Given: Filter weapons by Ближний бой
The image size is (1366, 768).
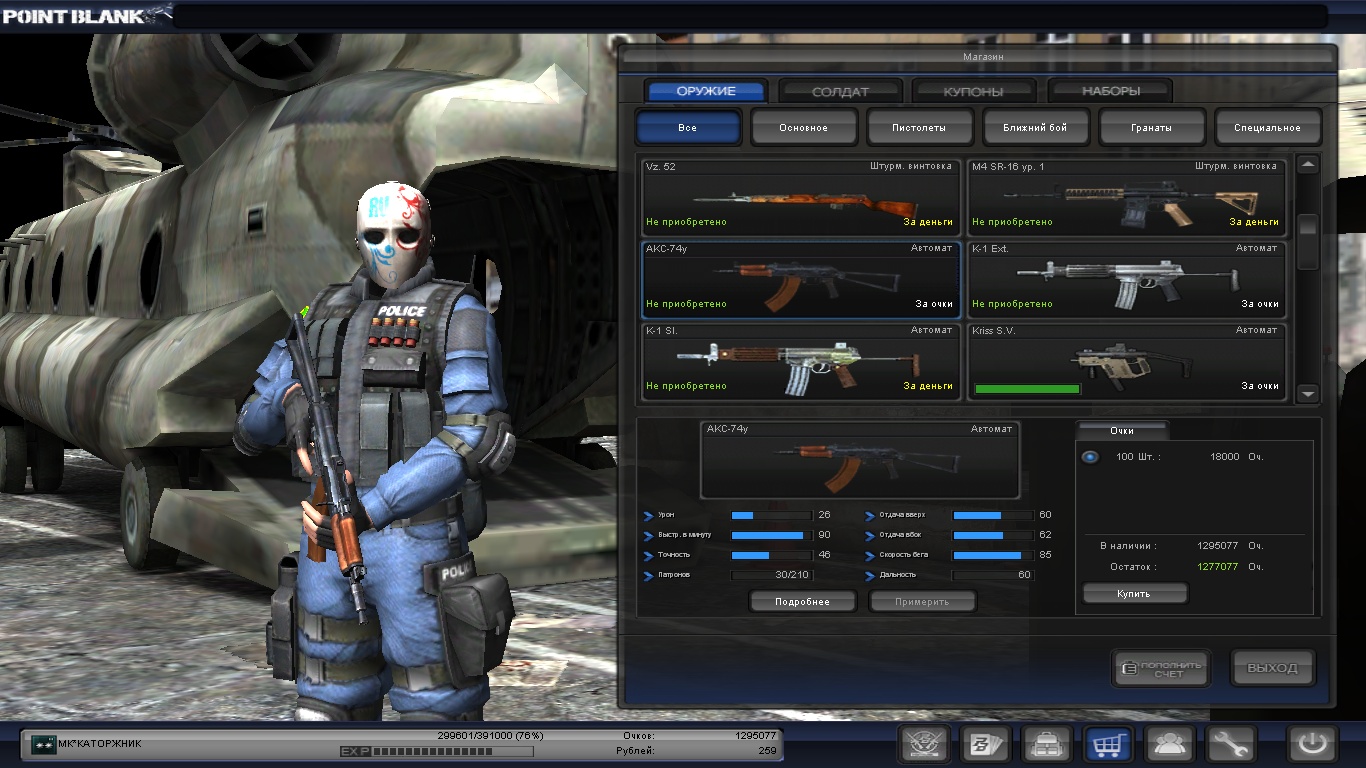Looking at the screenshot, I should pyautogui.click(x=1036, y=128).
